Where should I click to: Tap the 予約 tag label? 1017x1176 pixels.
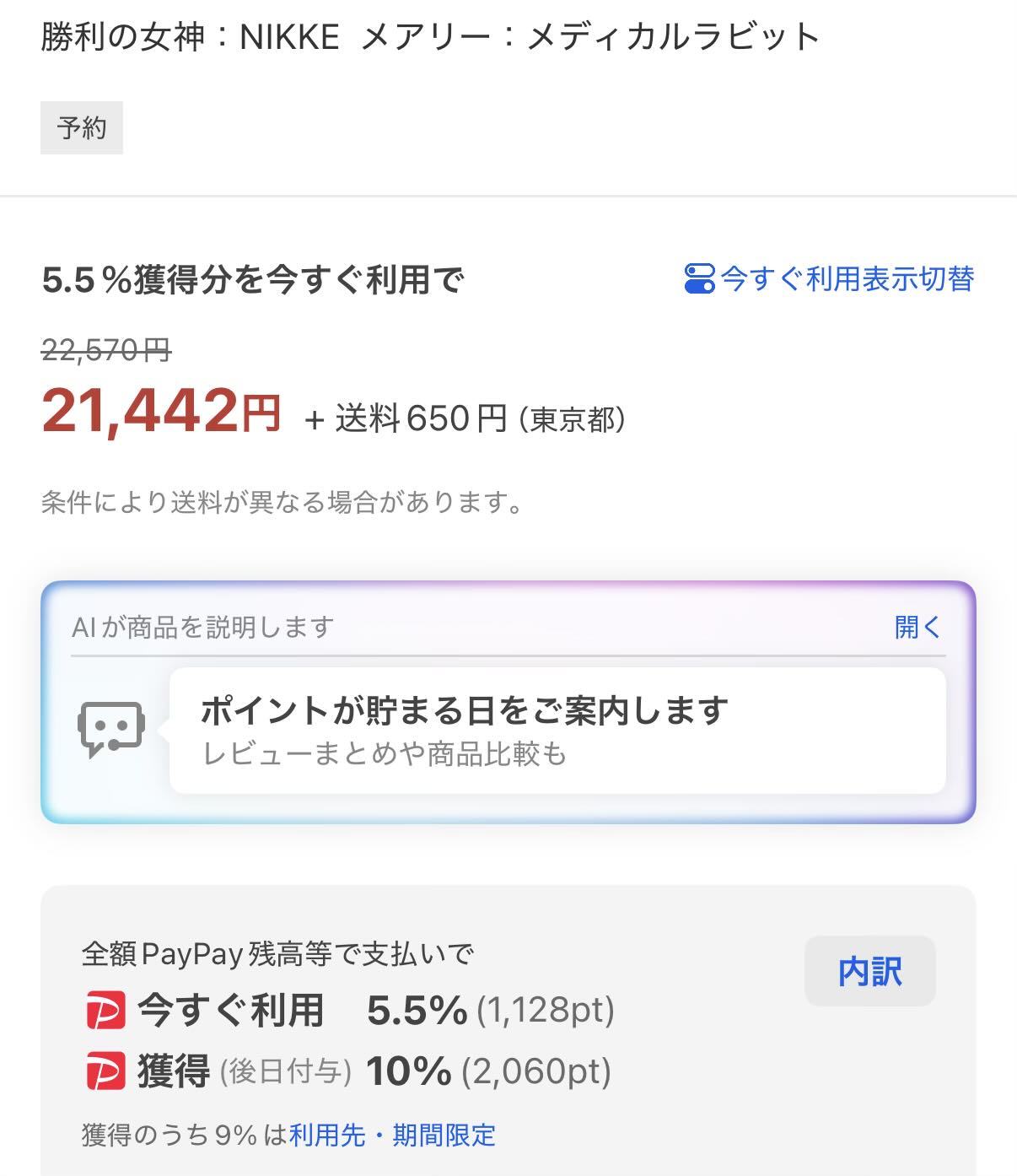(82, 128)
